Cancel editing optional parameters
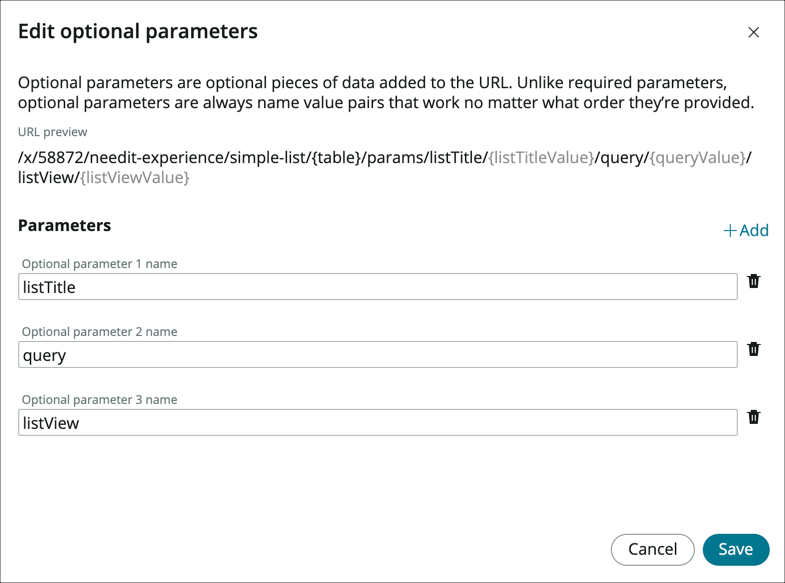The image size is (785, 583). point(652,549)
